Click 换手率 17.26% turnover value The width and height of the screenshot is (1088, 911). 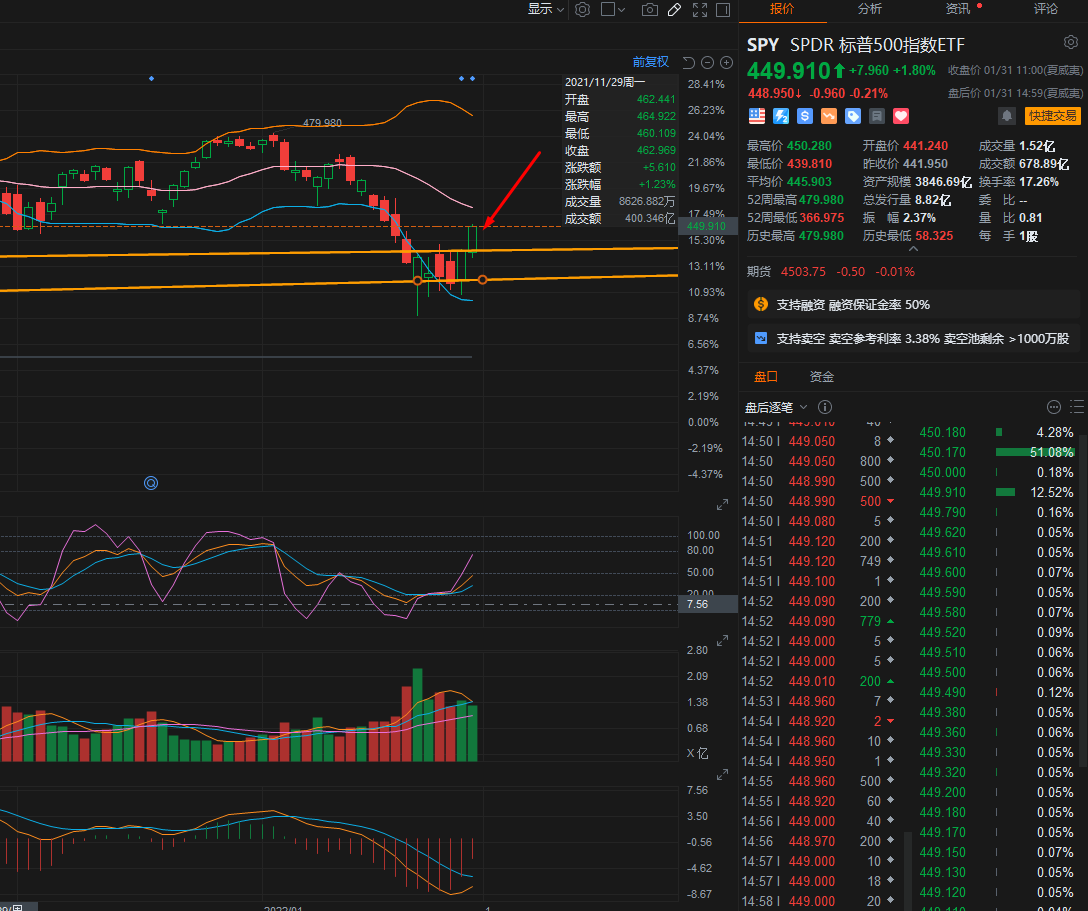coord(1039,182)
